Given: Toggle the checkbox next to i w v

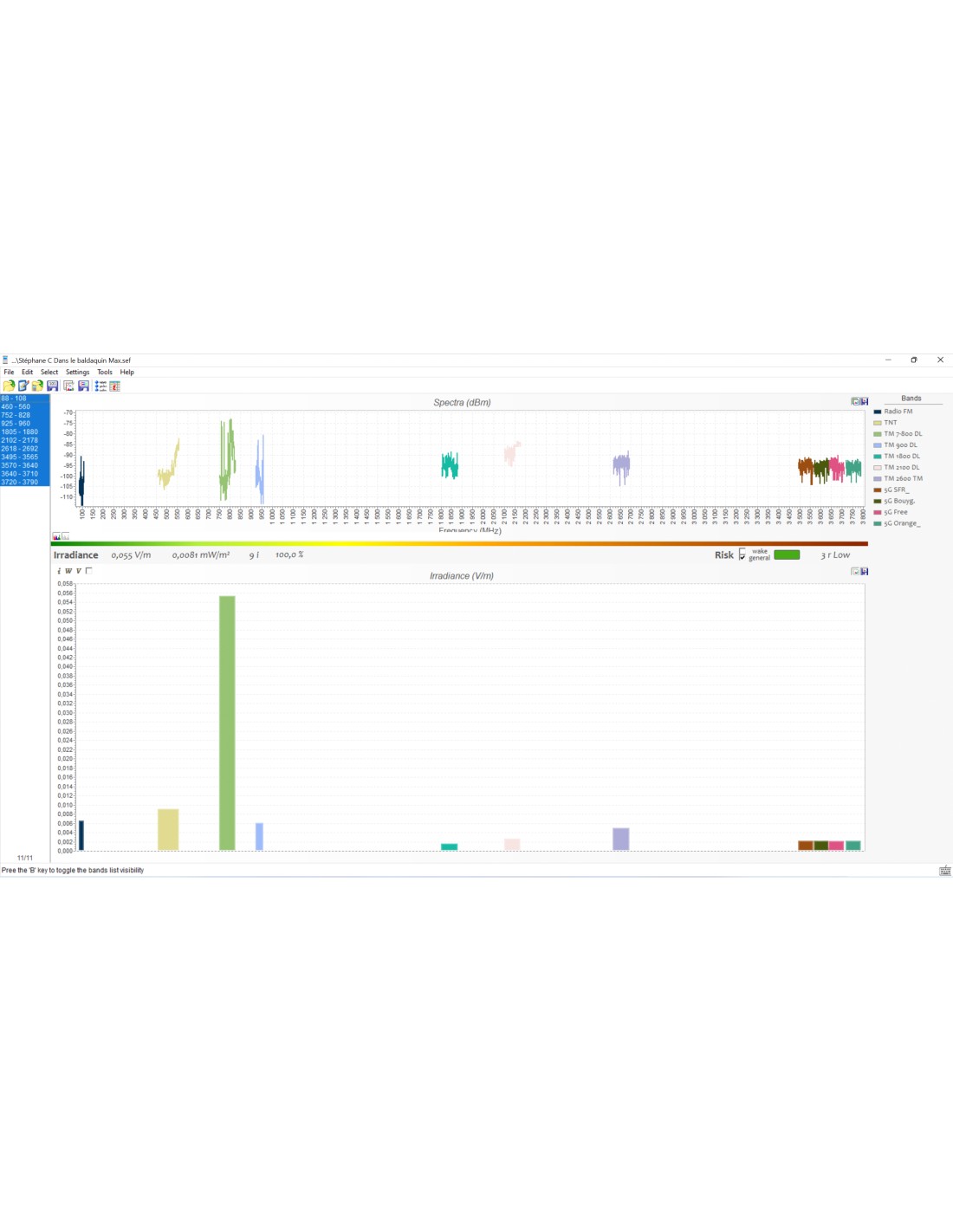Looking at the screenshot, I should [x=89, y=570].
